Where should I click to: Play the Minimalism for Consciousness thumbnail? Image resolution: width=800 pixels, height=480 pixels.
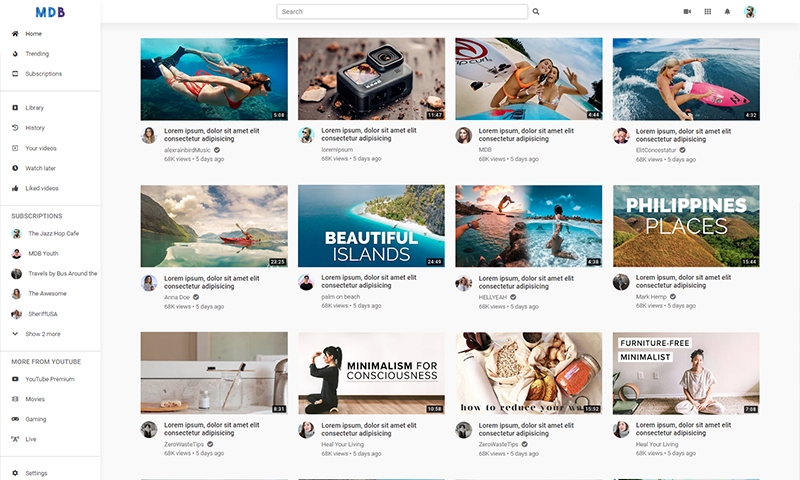[371, 373]
